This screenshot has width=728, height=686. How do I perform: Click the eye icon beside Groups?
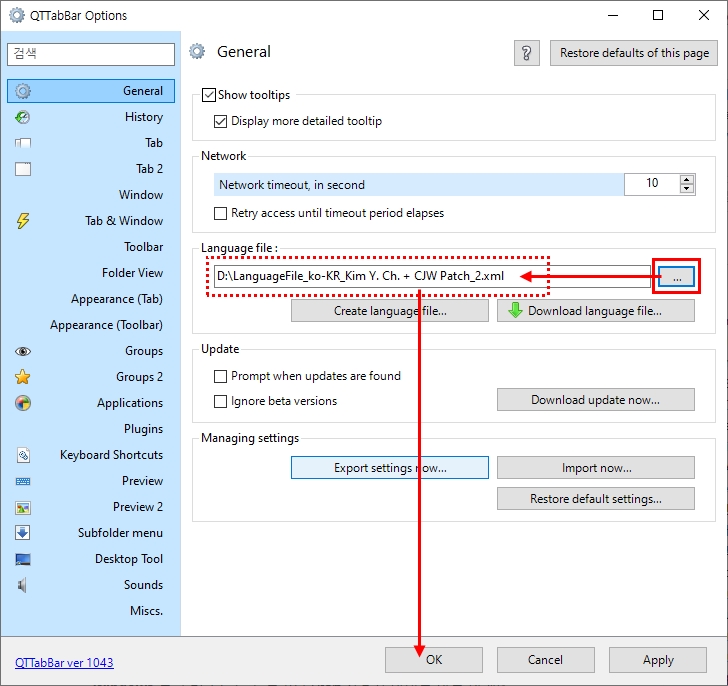click(x=23, y=351)
